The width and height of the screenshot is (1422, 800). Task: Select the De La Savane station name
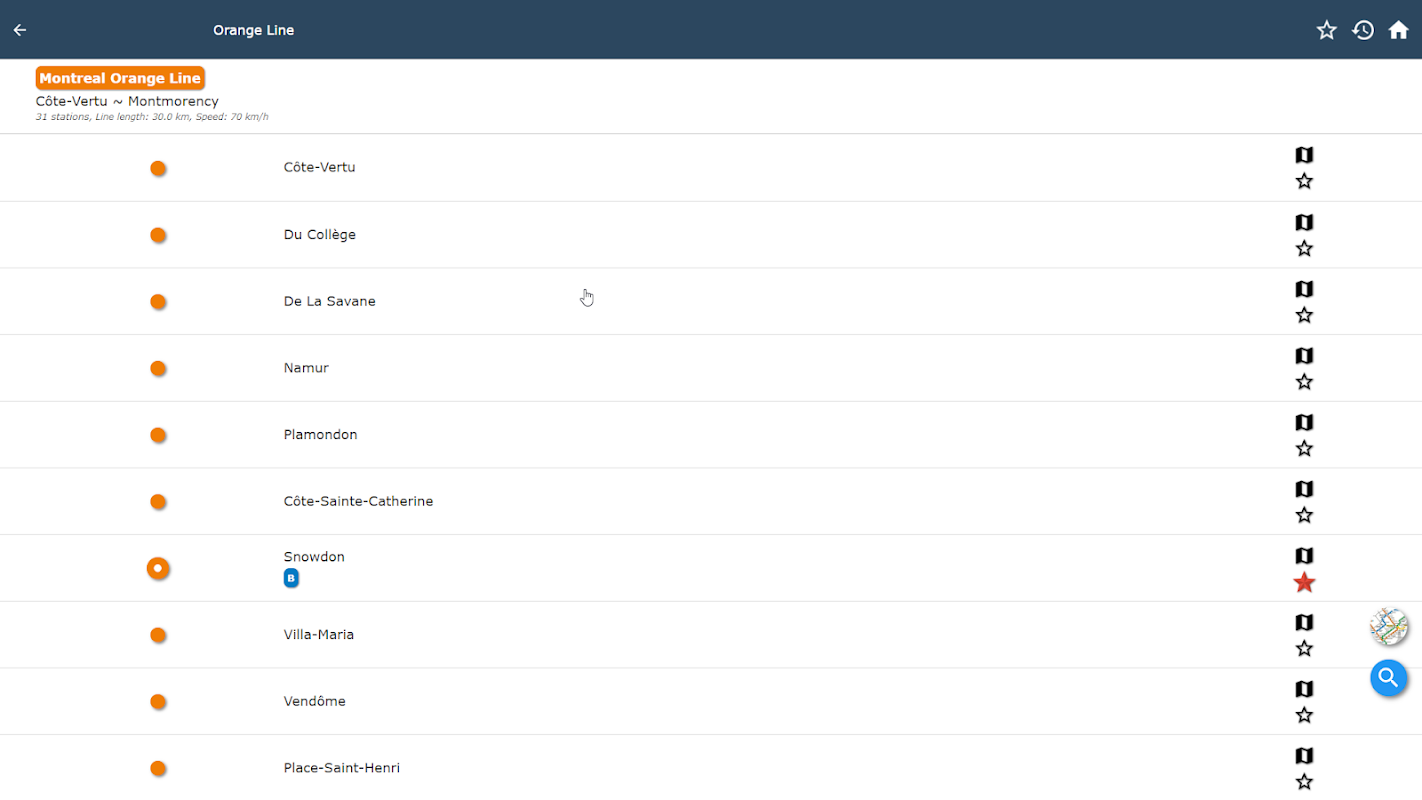coord(329,301)
